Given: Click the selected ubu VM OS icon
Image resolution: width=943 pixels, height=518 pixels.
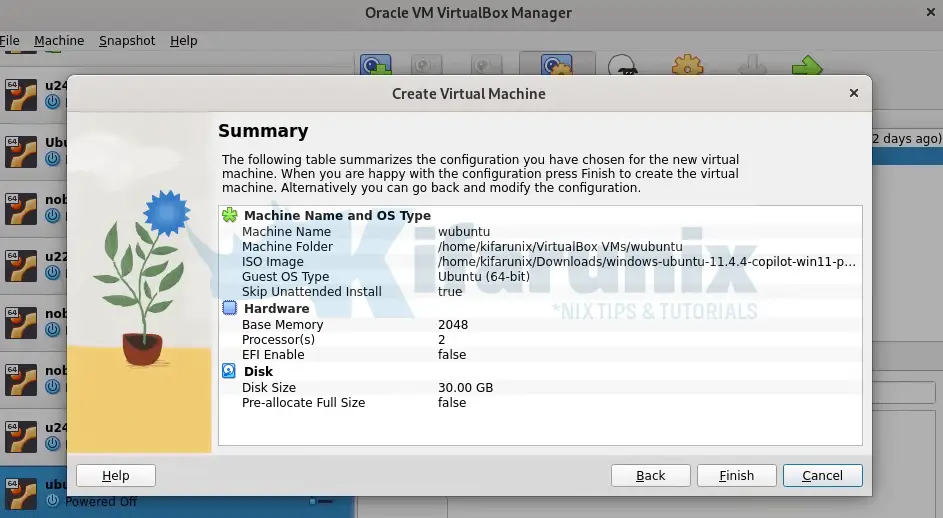Looking at the screenshot, I should (21, 493).
